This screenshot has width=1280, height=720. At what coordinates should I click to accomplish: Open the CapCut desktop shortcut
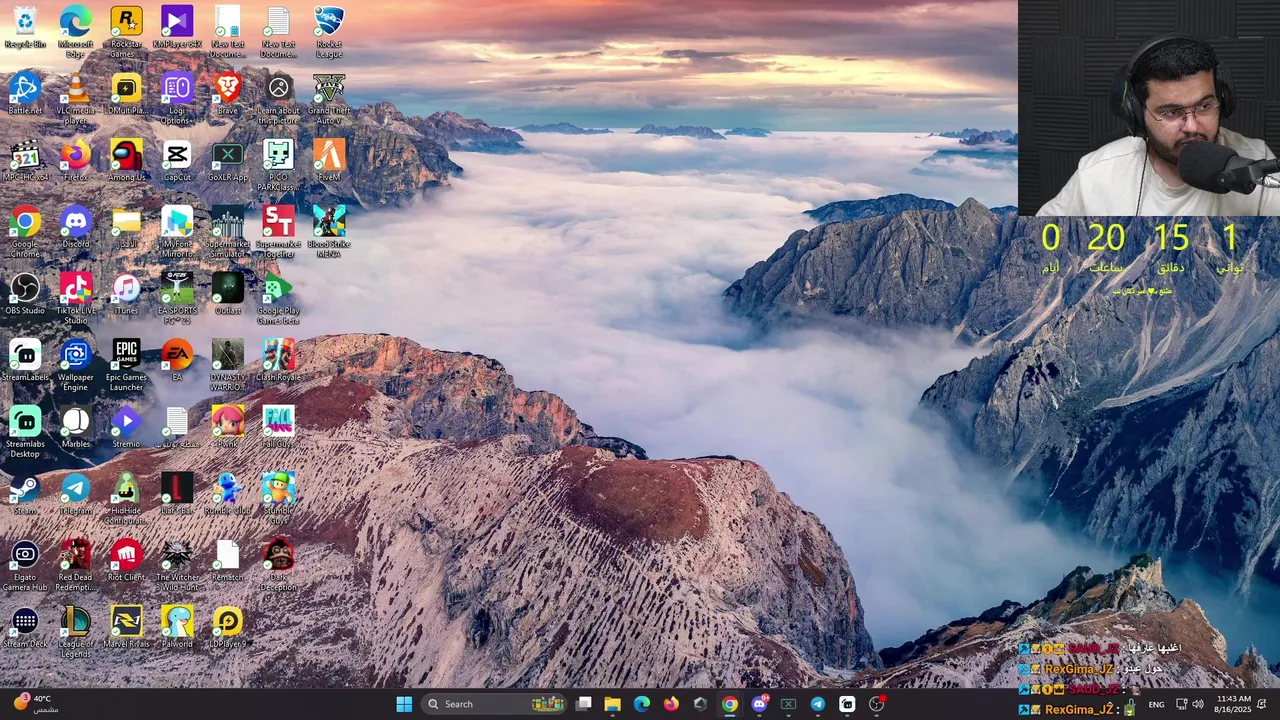[177, 161]
